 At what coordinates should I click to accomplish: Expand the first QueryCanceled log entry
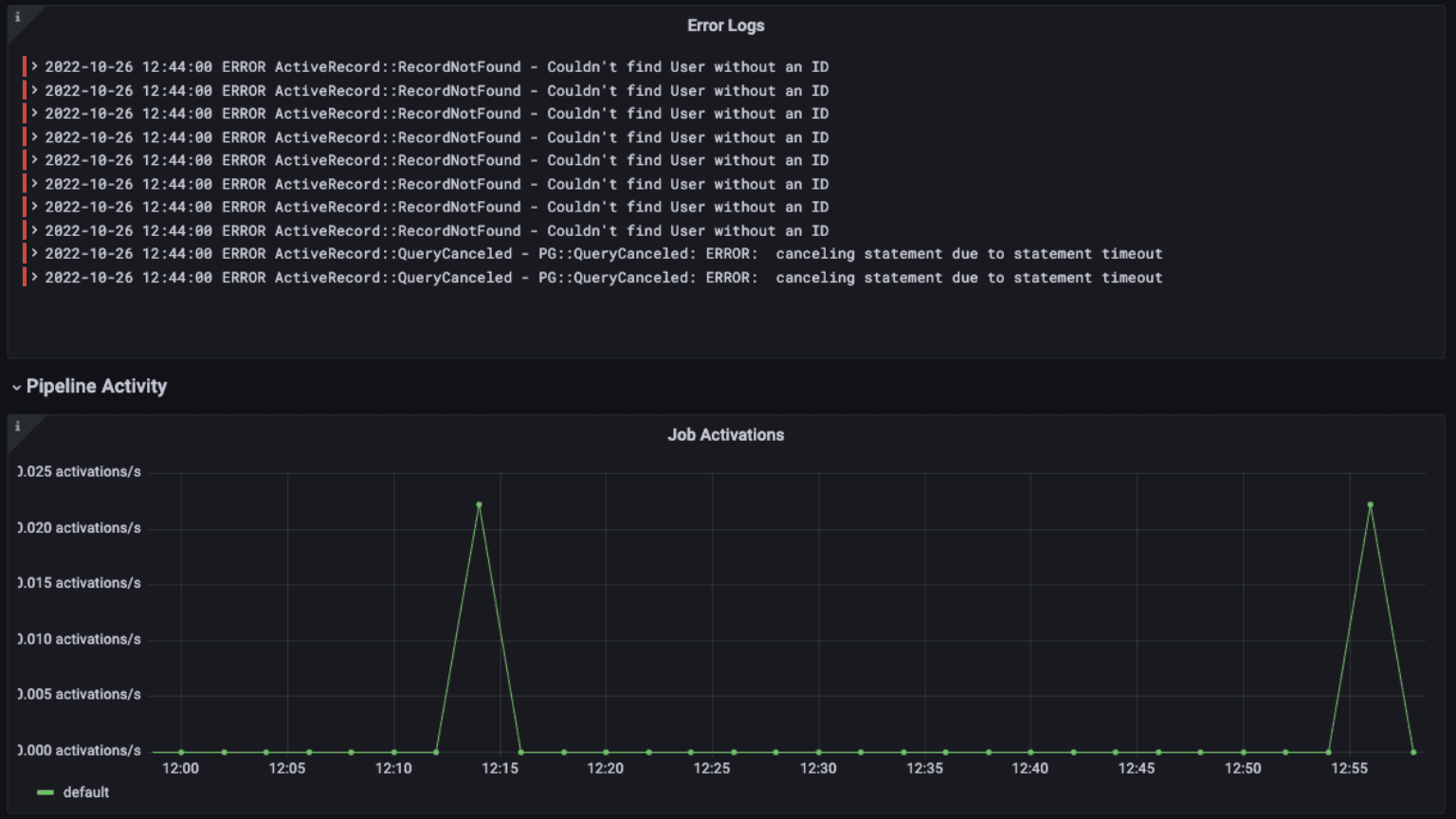pos(36,253)
